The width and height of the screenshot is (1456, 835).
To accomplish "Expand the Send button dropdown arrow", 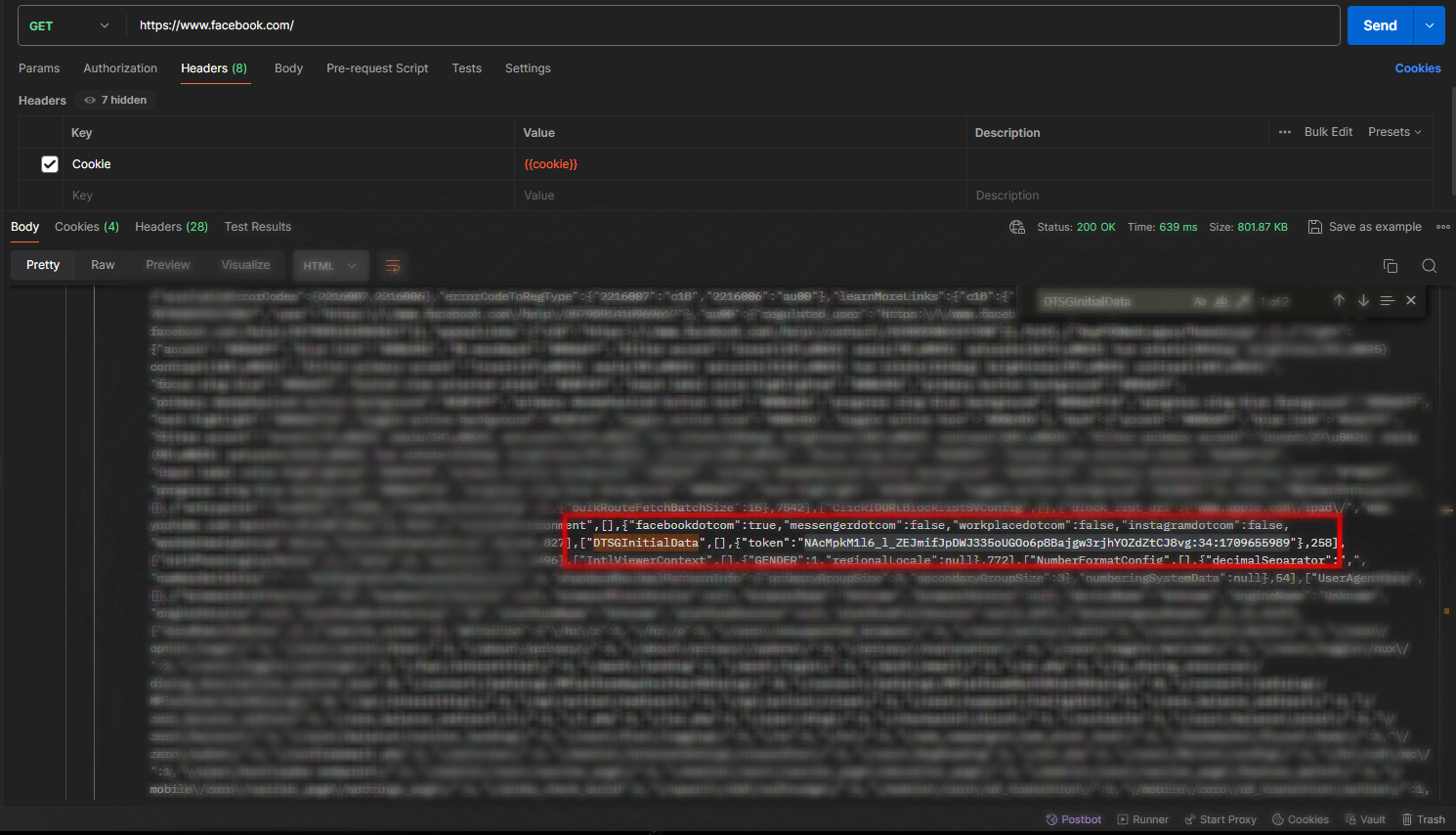I will point(1429,25).
